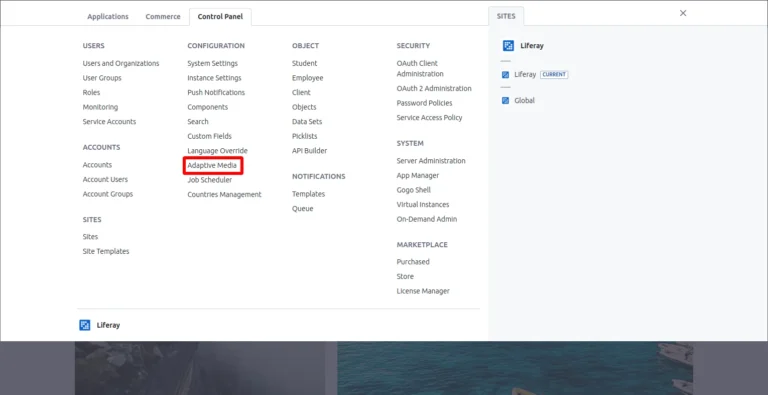The width and height of the screenshot is (768, 395).
Task: Open Monitoring under Users
Action: coord(100,107)
